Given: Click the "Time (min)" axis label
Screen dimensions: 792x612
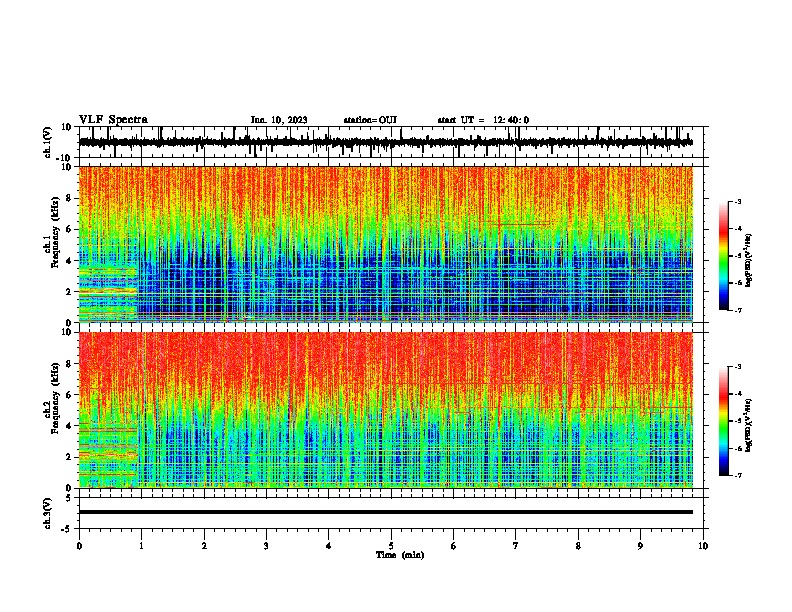Looking at the screenshot, I should (400, 555).
